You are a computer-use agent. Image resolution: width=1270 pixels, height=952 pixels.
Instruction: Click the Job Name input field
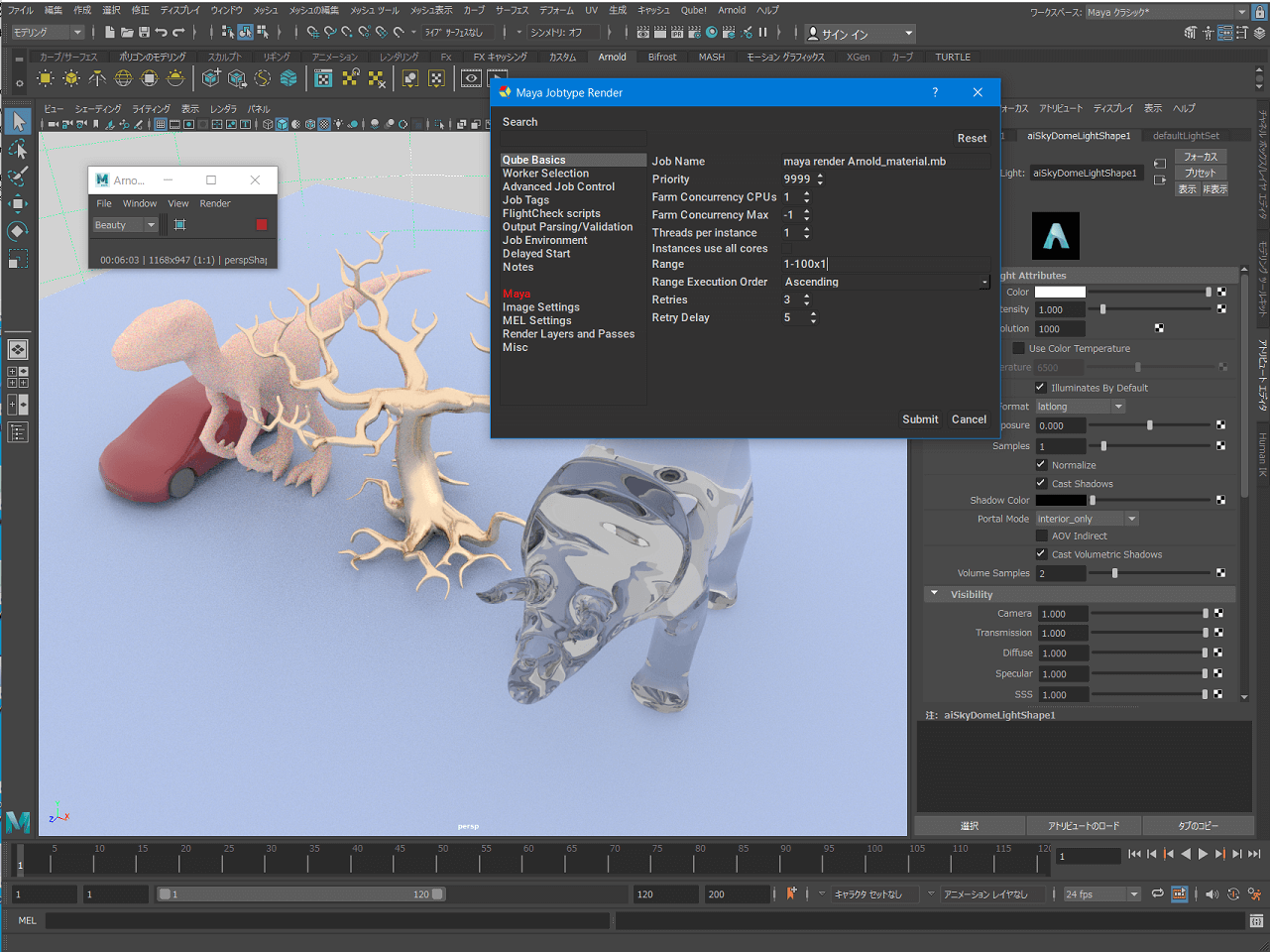(x=885, y=162)
